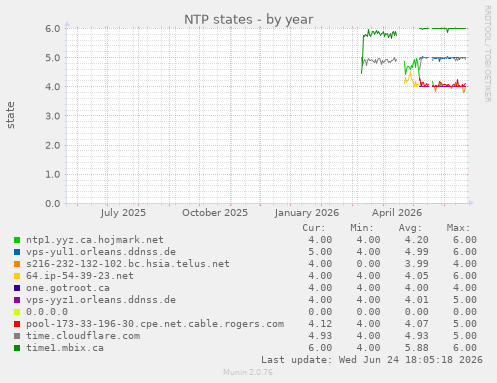The image size is (497, 383).
Task: Click the yellow swatch for 64.ip-54-39-23.net
Action: click(17, 276)
